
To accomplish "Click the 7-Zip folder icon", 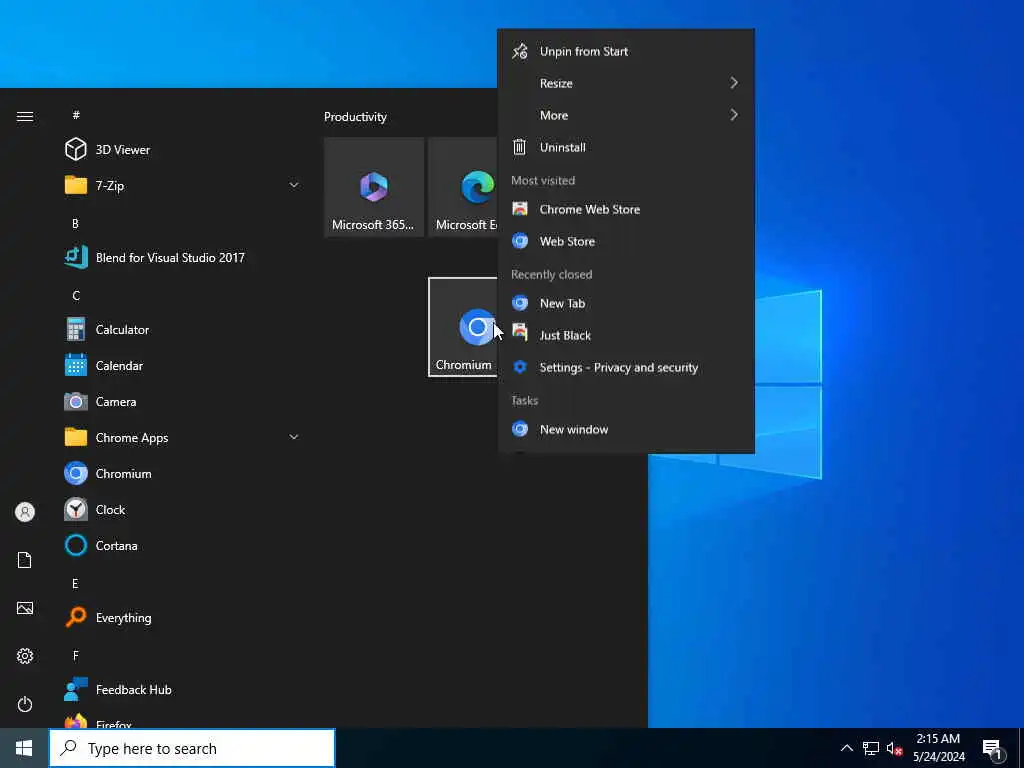I will (x=76, y=185).
